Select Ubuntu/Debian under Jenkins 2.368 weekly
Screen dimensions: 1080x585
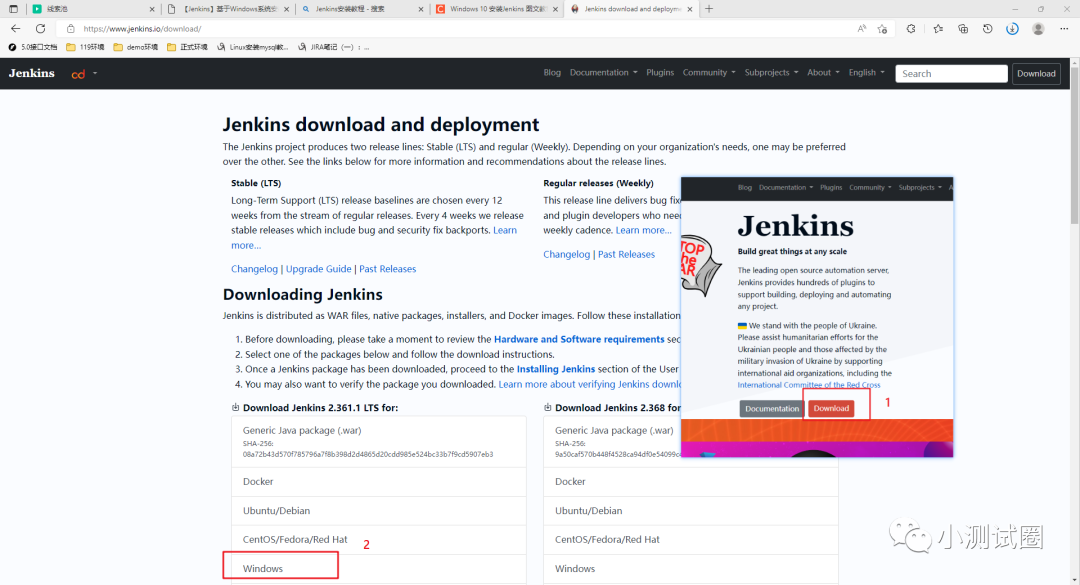pos(691,511)
